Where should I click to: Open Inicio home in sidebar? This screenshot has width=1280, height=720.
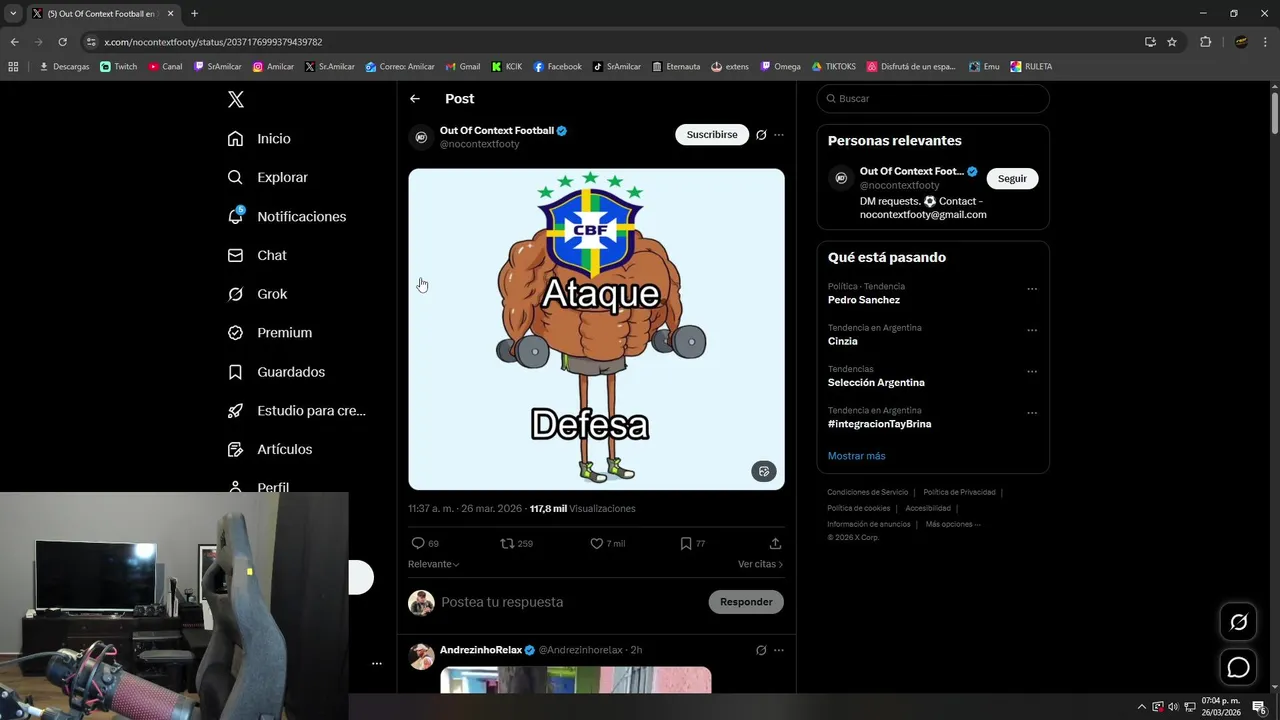(x=259, y=139)
